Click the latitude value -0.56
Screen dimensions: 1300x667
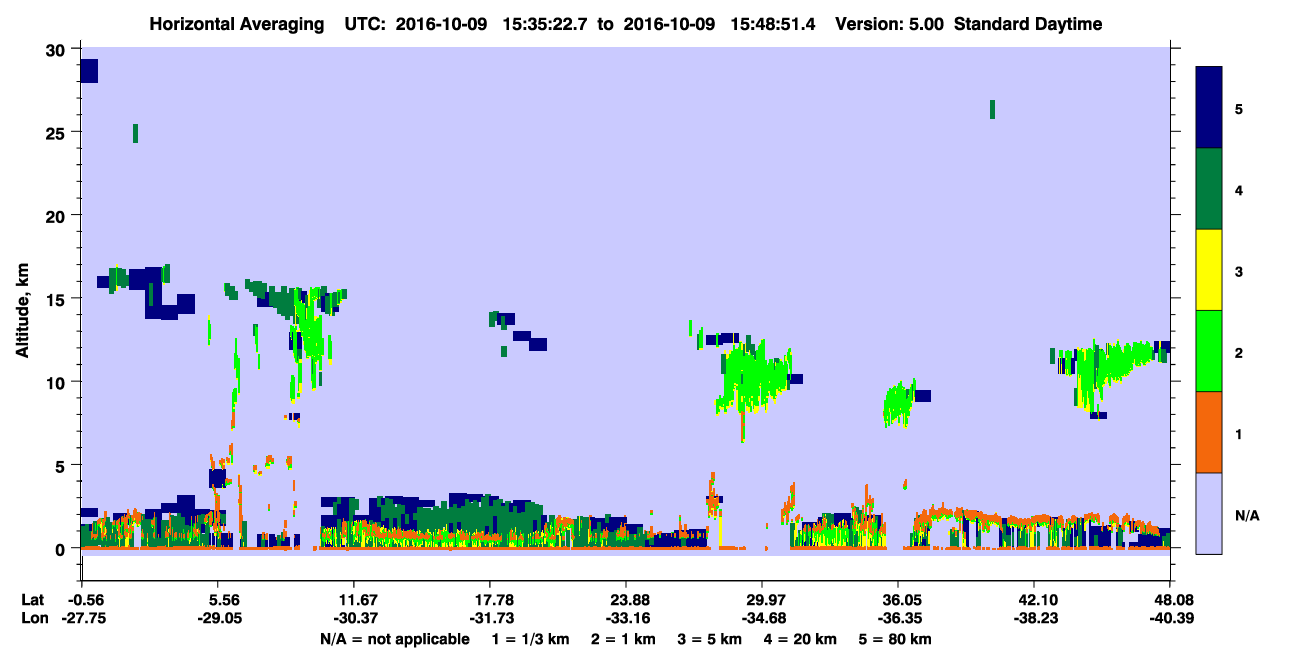point(81,599)
